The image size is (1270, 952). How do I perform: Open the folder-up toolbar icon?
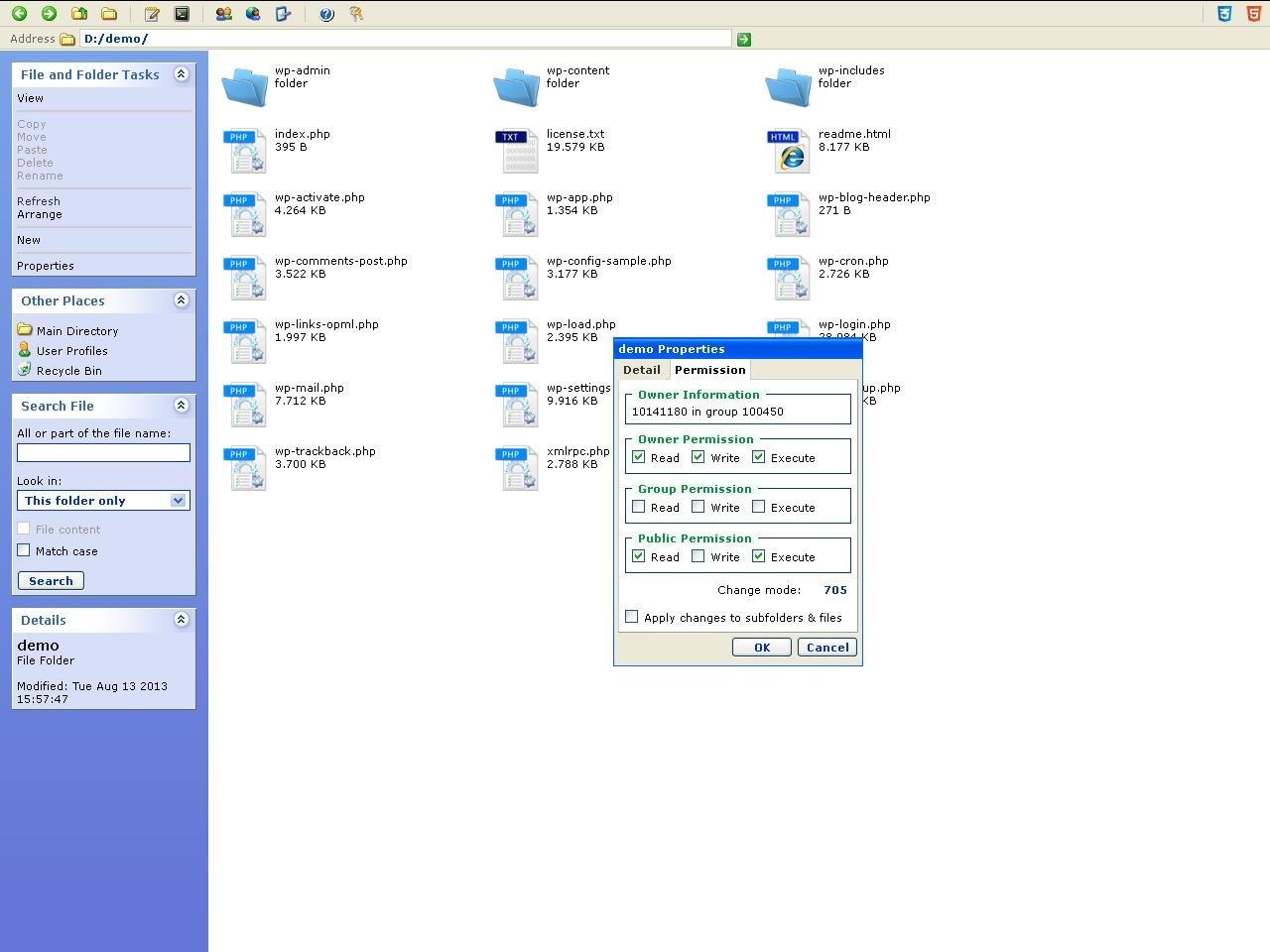(78, 14)
